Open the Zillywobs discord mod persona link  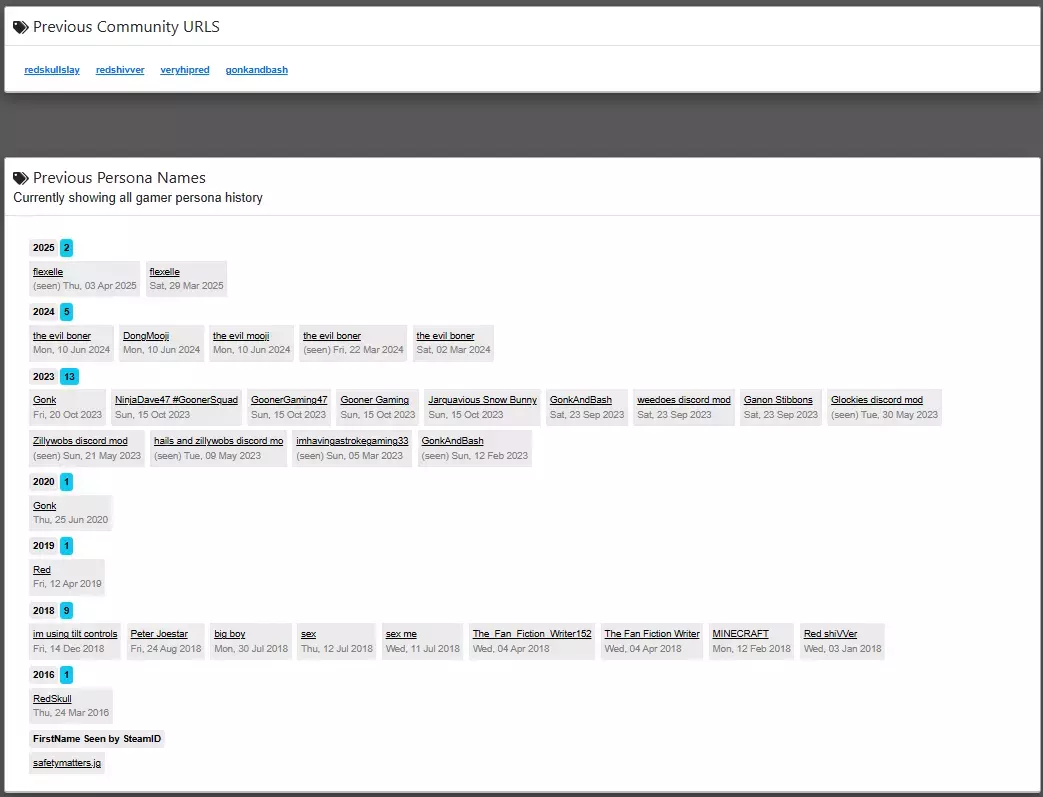click(80, 441)
